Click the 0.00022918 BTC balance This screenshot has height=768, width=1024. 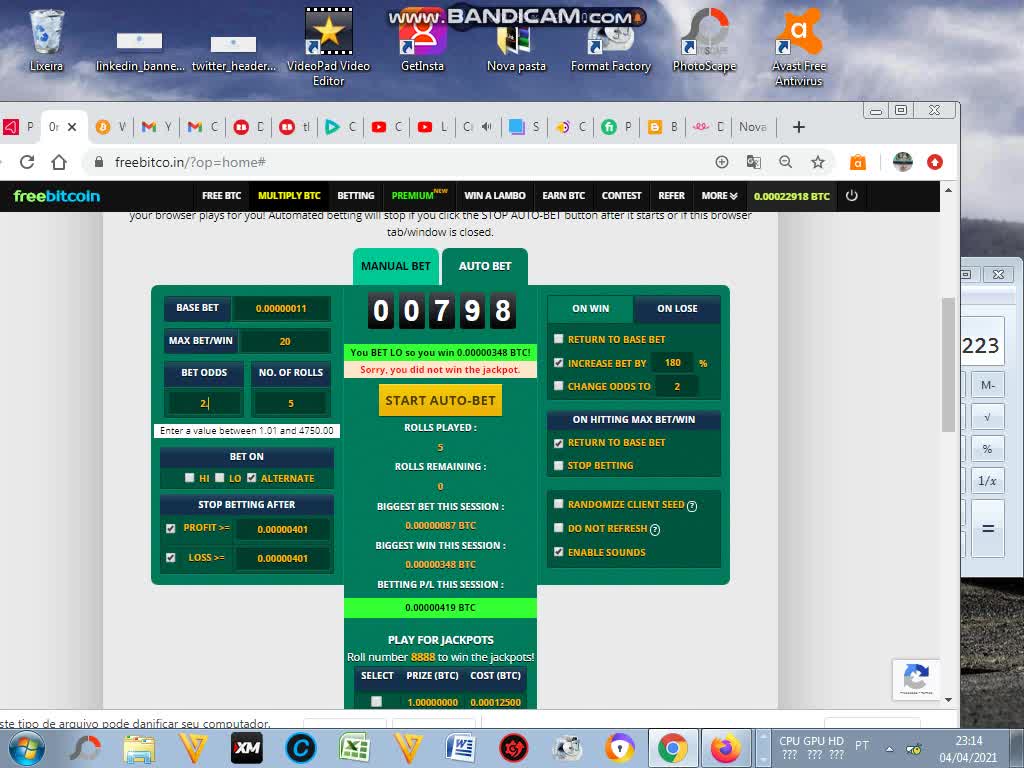(x=792, y=196)
